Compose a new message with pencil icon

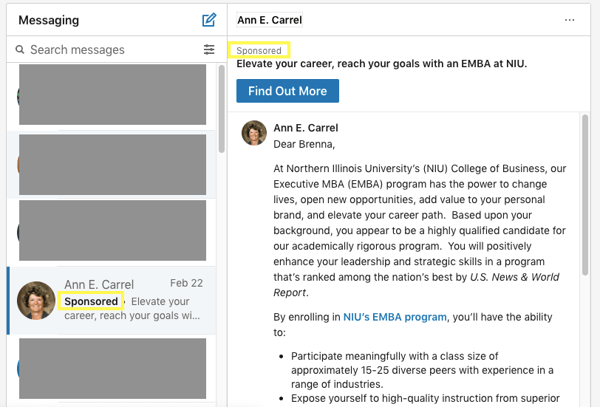point(209,20)
